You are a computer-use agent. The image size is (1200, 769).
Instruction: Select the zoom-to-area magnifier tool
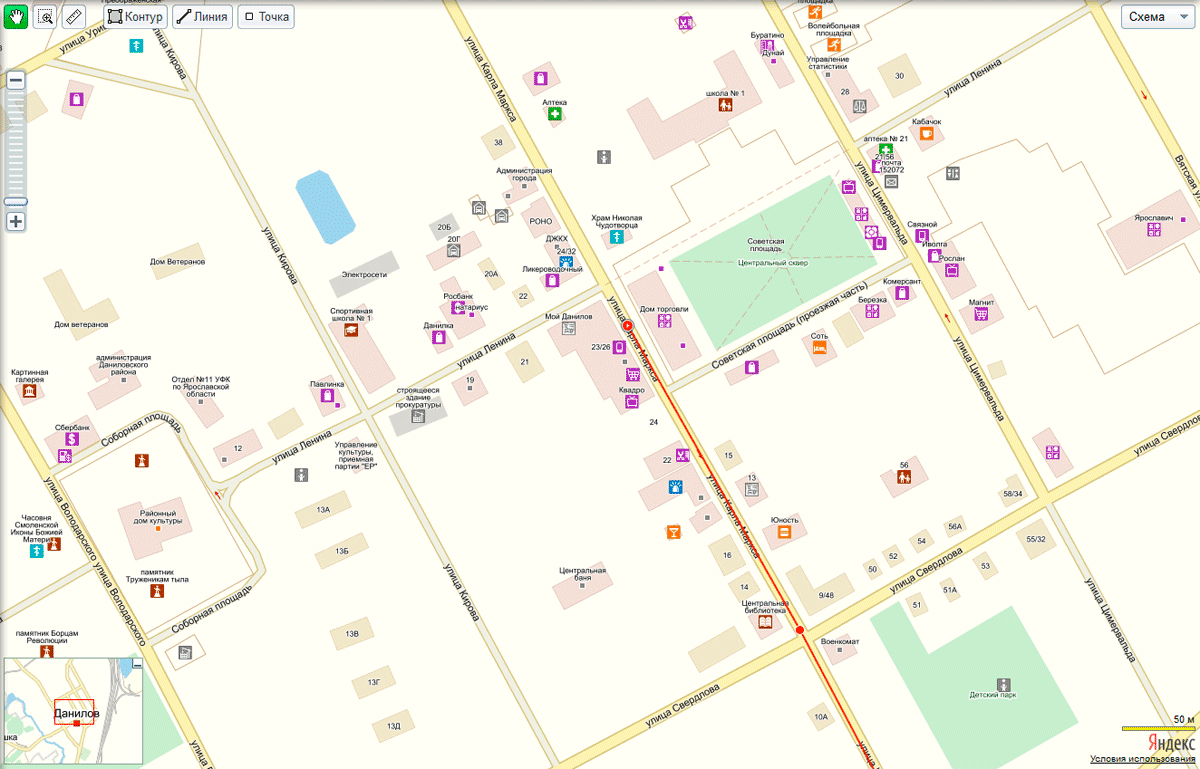[x=45, y=17]
